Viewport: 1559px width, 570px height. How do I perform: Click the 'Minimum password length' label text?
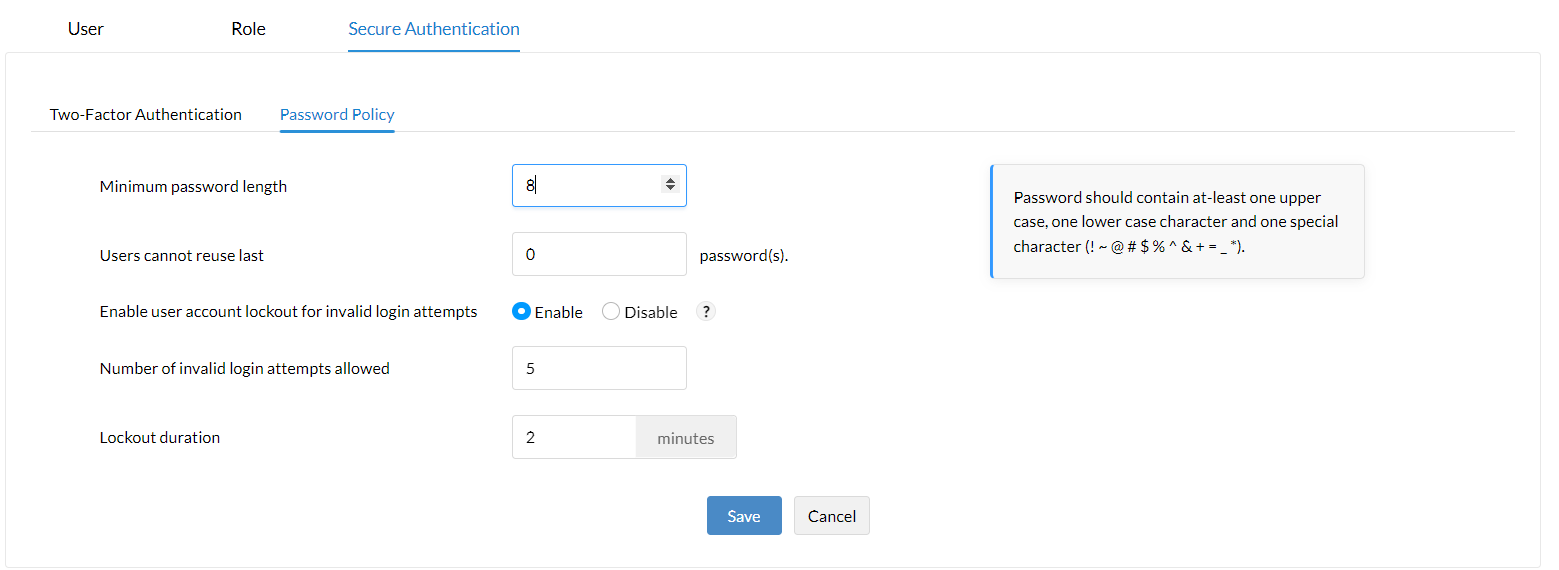[193, 186]
